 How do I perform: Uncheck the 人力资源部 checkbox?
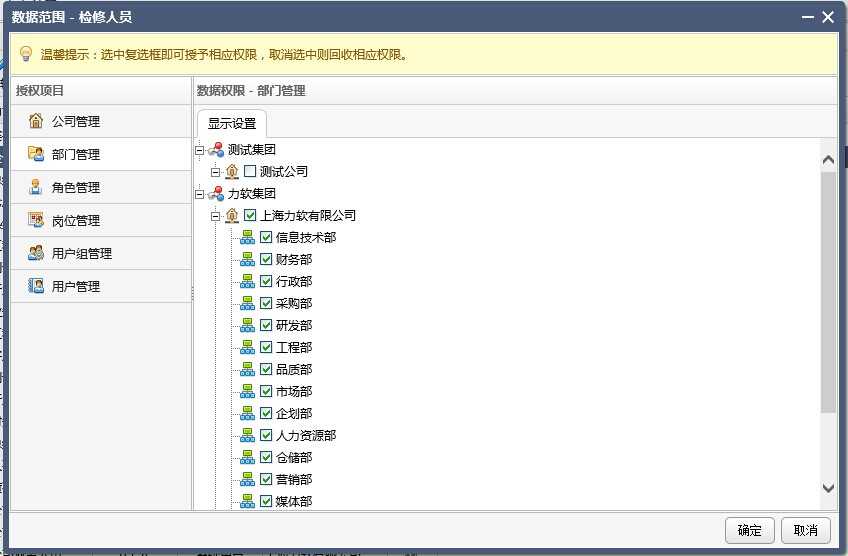pos(266,435)
